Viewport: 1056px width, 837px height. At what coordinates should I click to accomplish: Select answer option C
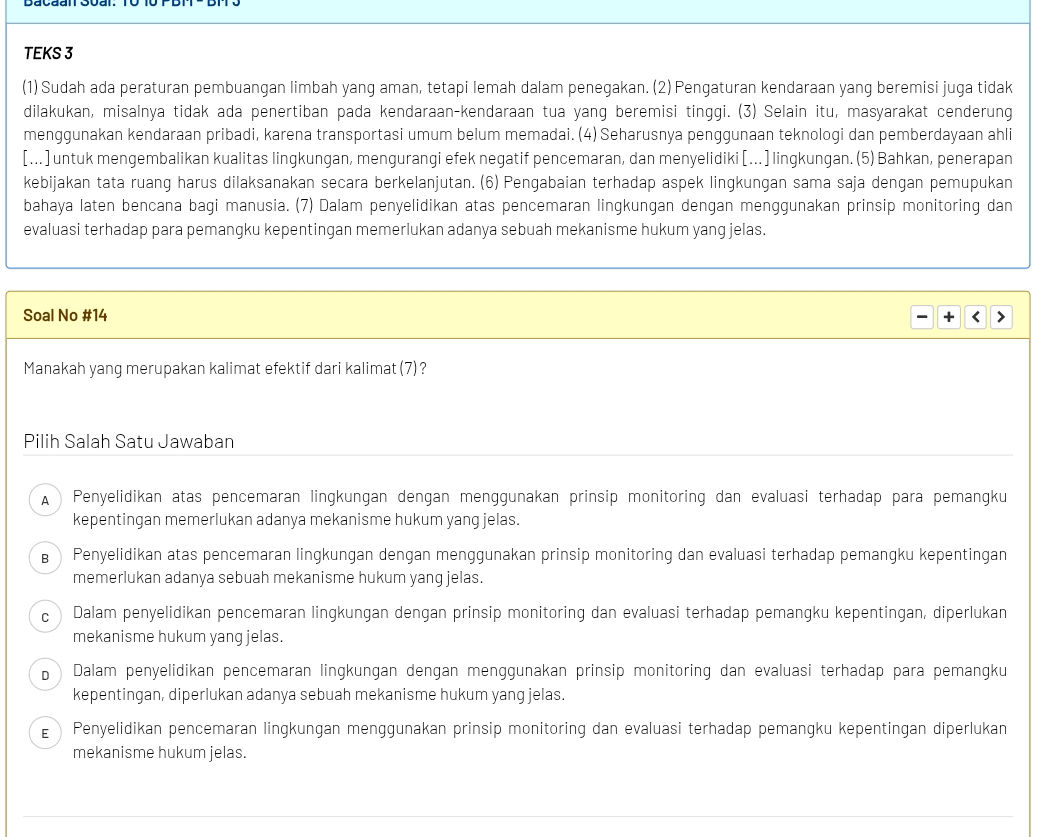pos(45,617)
